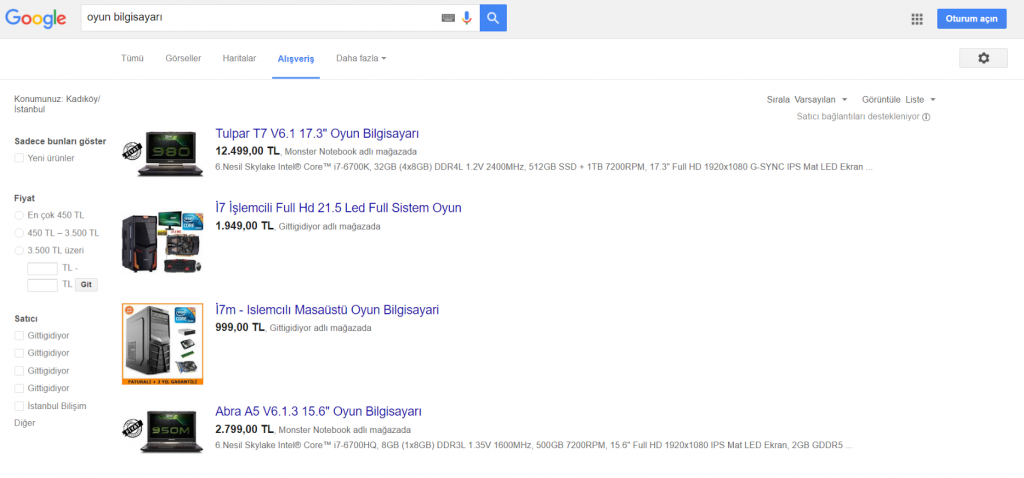This screenshot has height=478, width=1024.
Task: Open İ7m - Islemcılı Masaüstü Oyun Bilgisayari link
Action: coord(327,310)
